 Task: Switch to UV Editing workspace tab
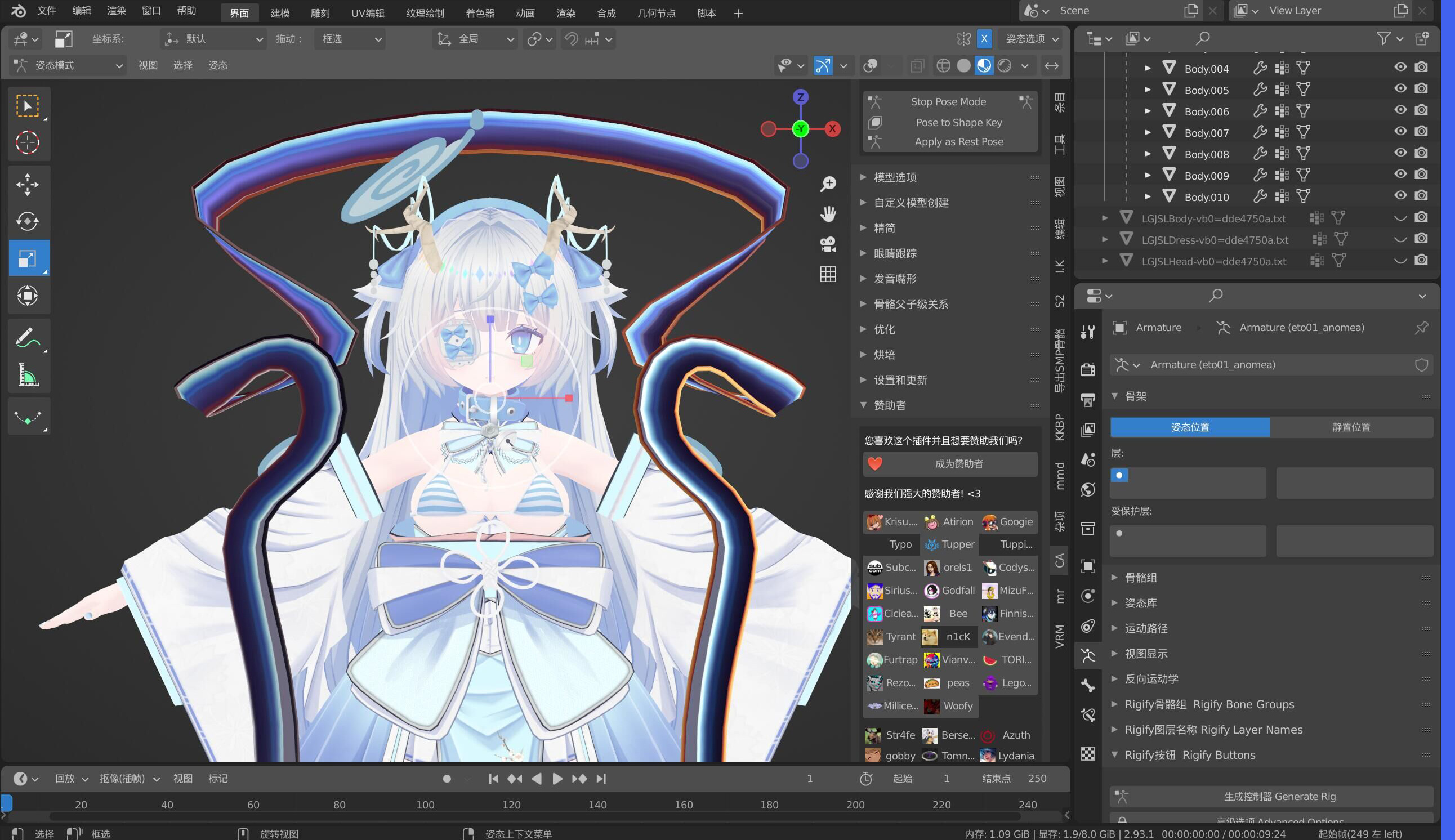(368, 13)
